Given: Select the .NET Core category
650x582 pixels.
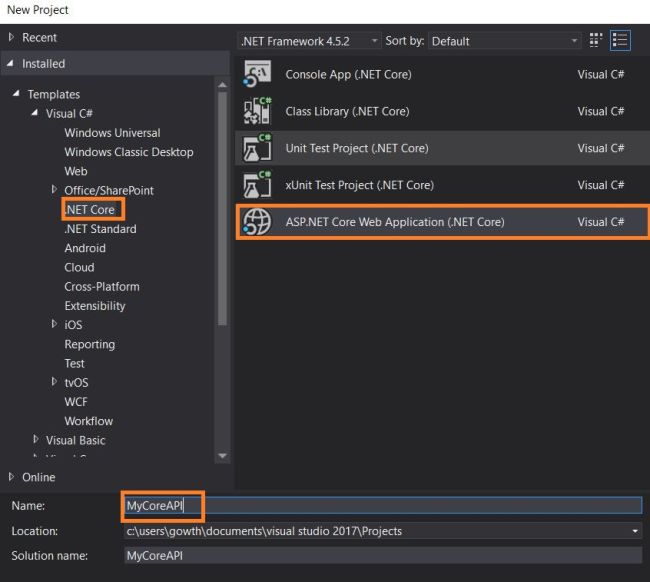Looking at the screenshot, I should click(90, 210).
